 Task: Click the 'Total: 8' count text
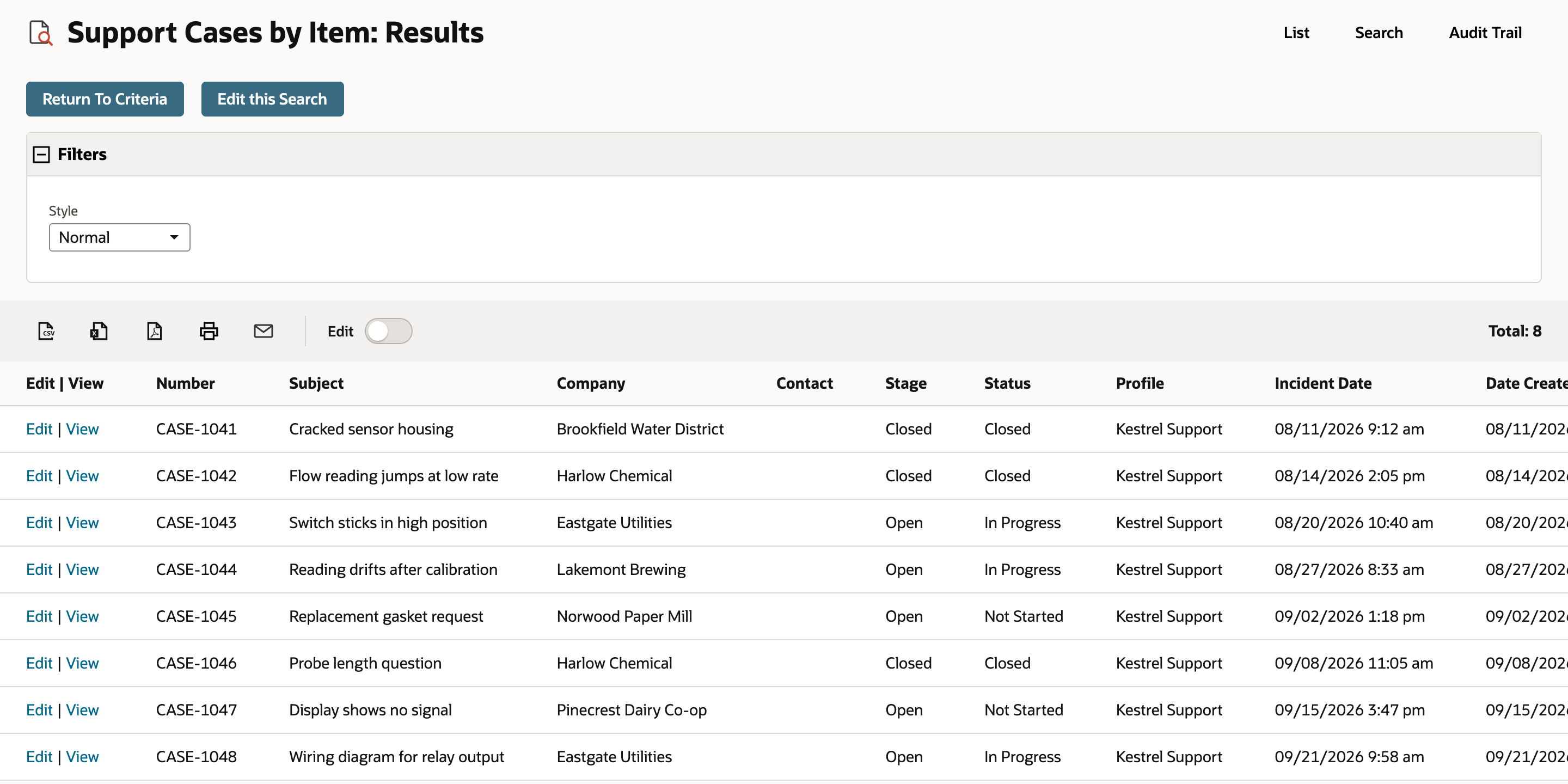pyautogui.click(x=1515, y=331)
